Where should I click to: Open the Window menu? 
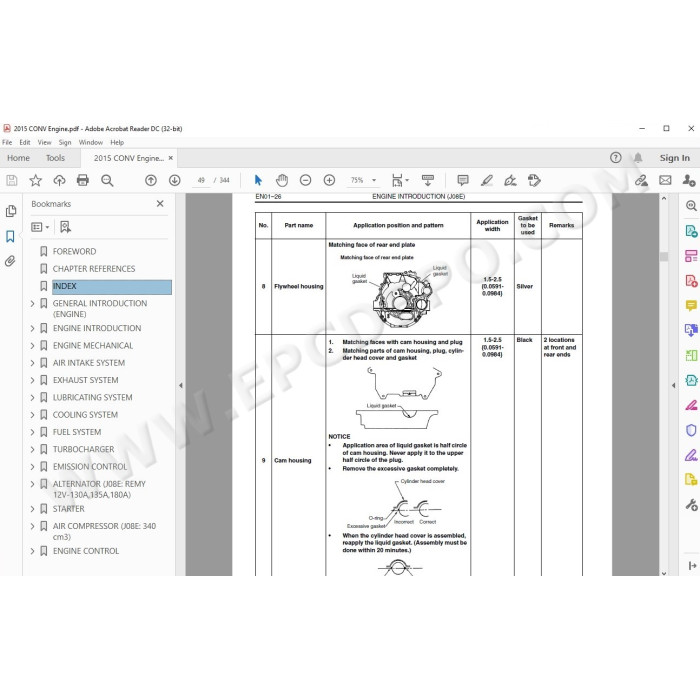click(x=91, y=142)
